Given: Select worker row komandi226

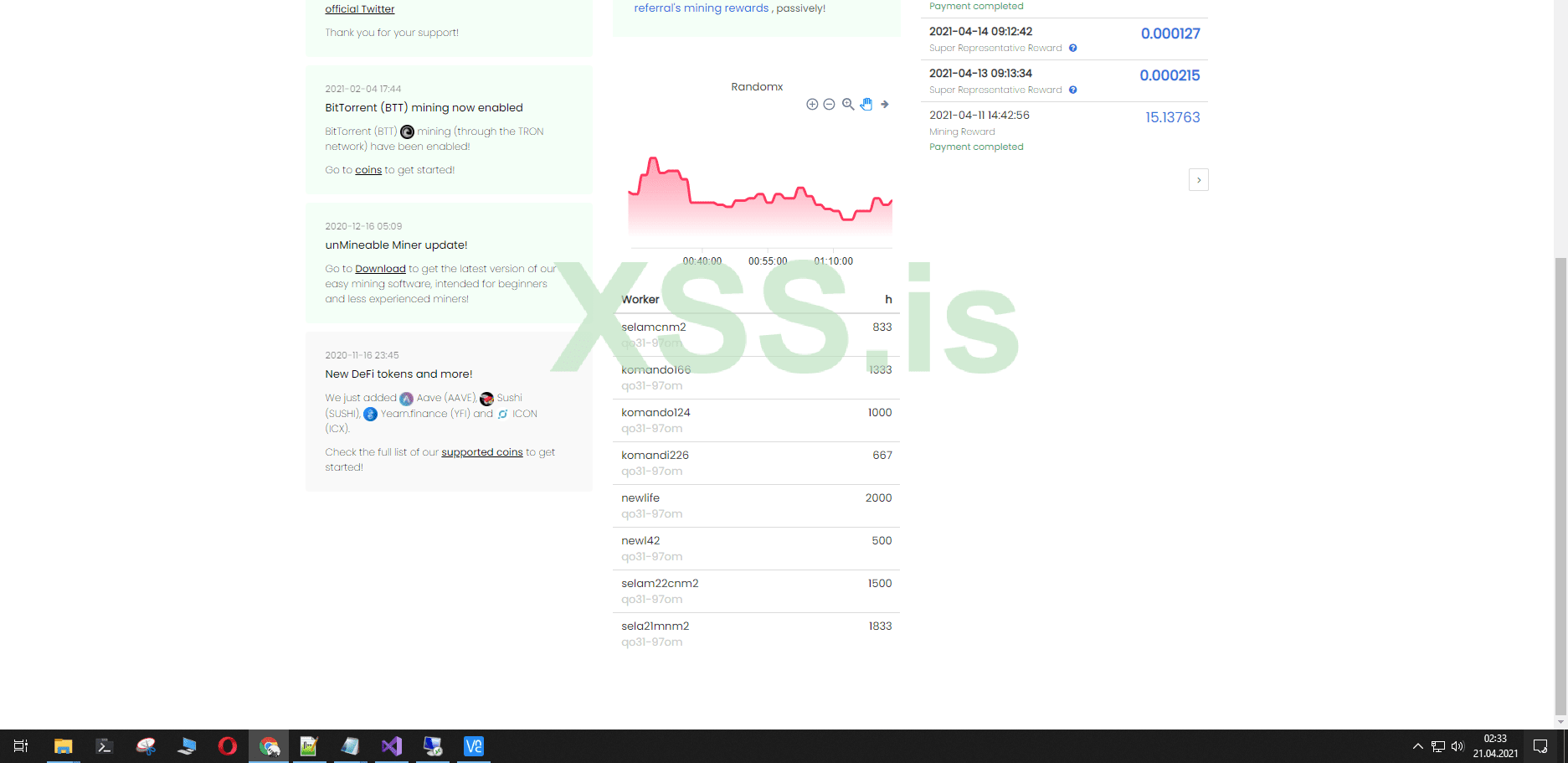Looking at the screenshot, I should (x=757, y=463).
